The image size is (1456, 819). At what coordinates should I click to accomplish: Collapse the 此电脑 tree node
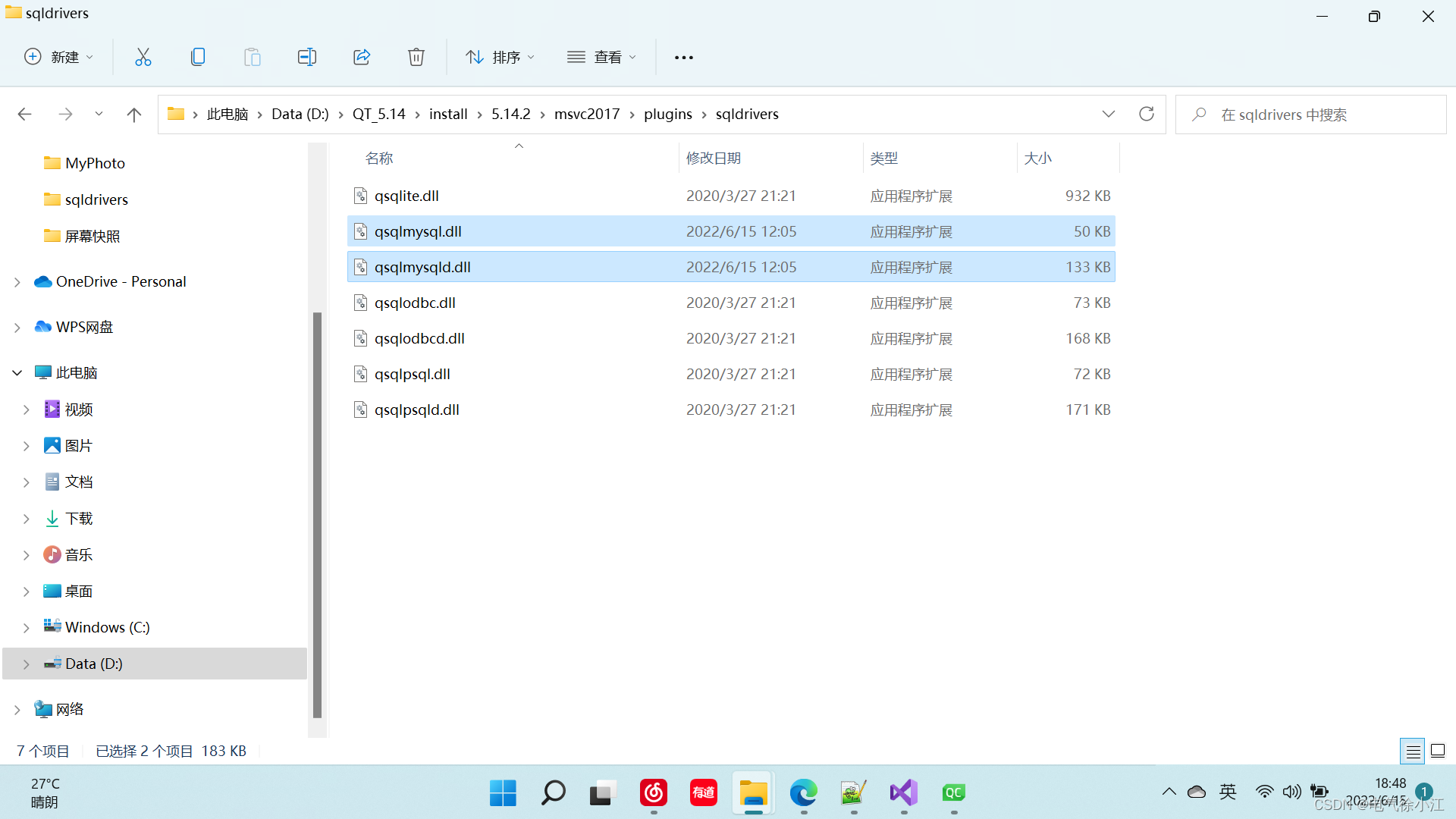tap(17, 373)
